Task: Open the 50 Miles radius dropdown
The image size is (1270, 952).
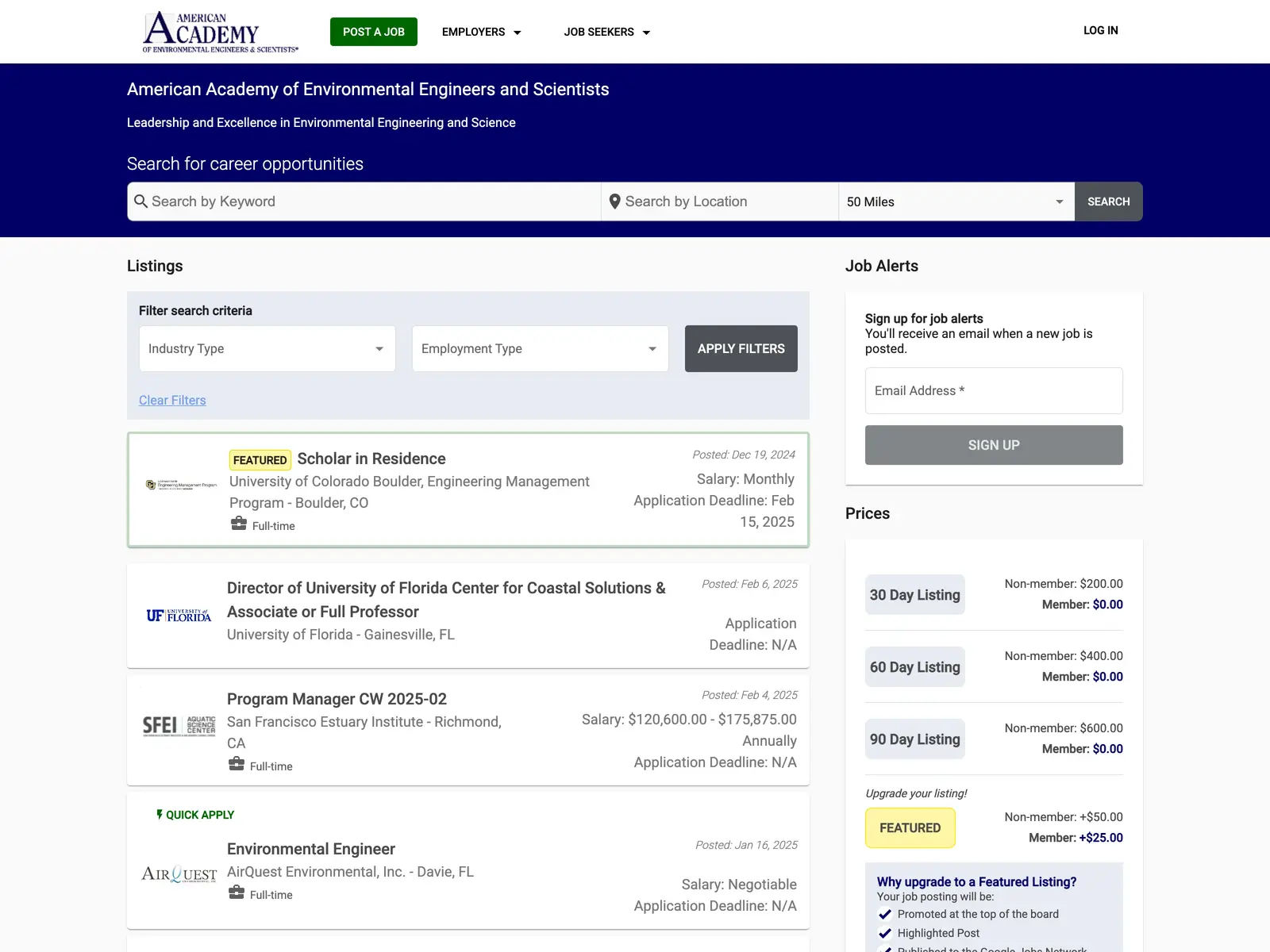Action: point(956,202)
